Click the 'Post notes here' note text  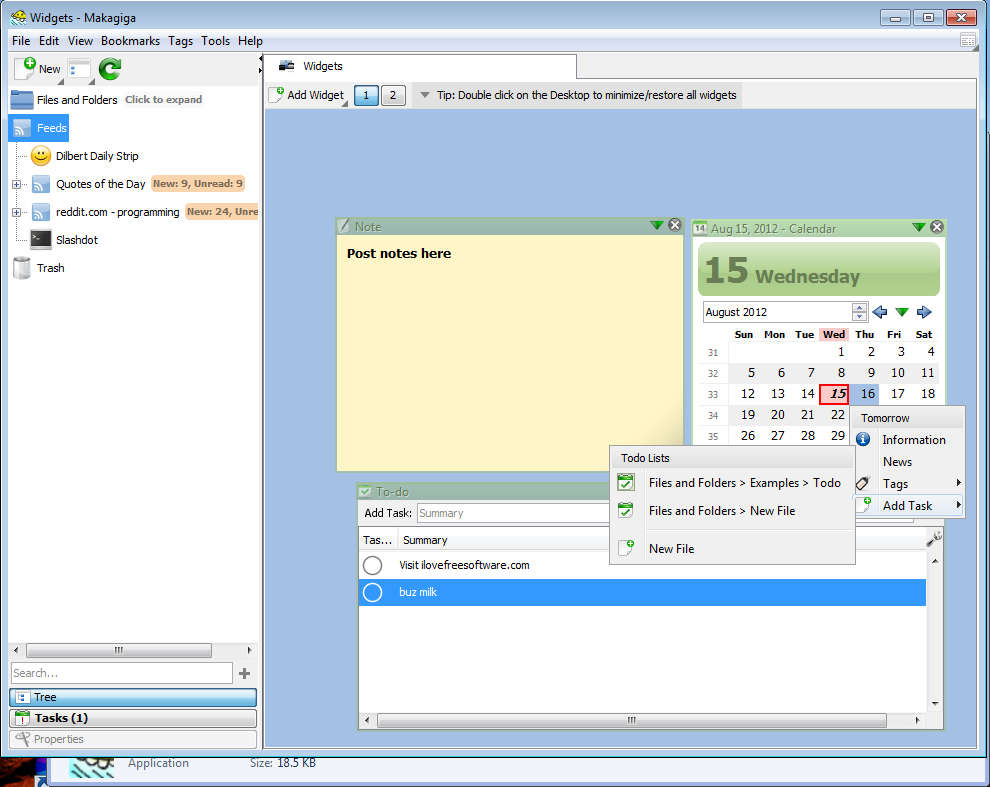tap(399, 253)
